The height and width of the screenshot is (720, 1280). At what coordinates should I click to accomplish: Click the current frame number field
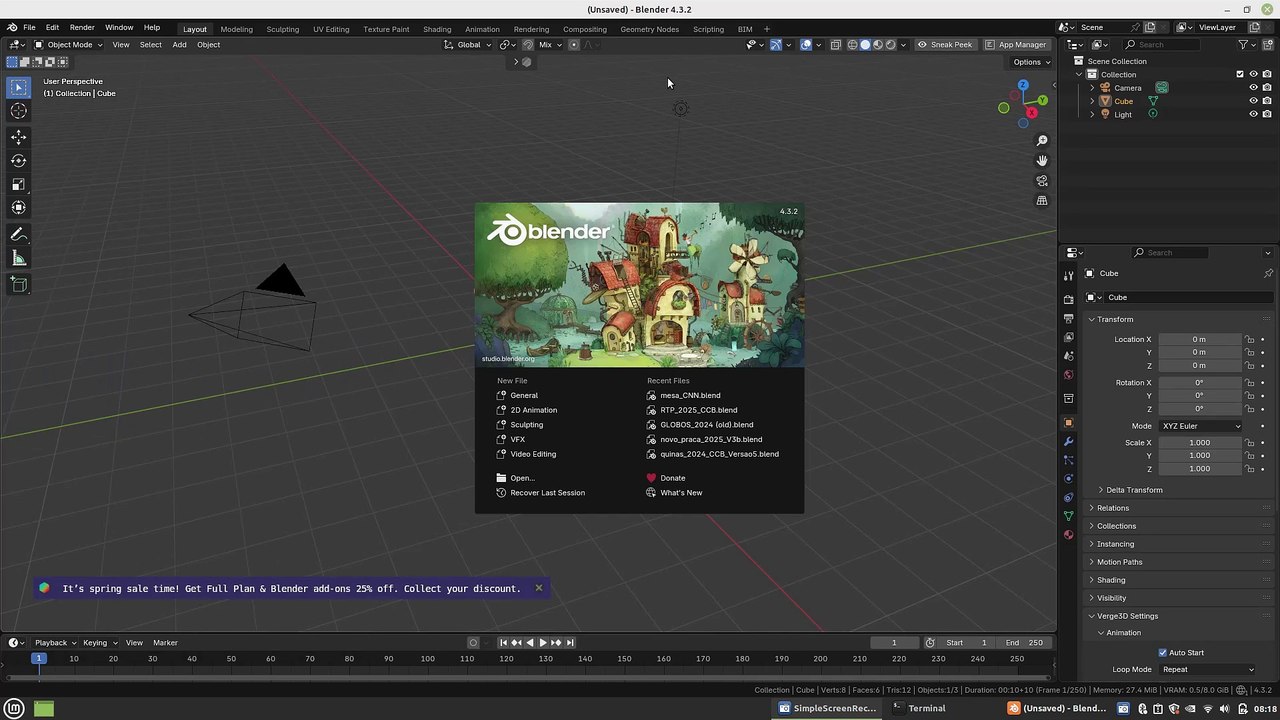coord(894,643)
